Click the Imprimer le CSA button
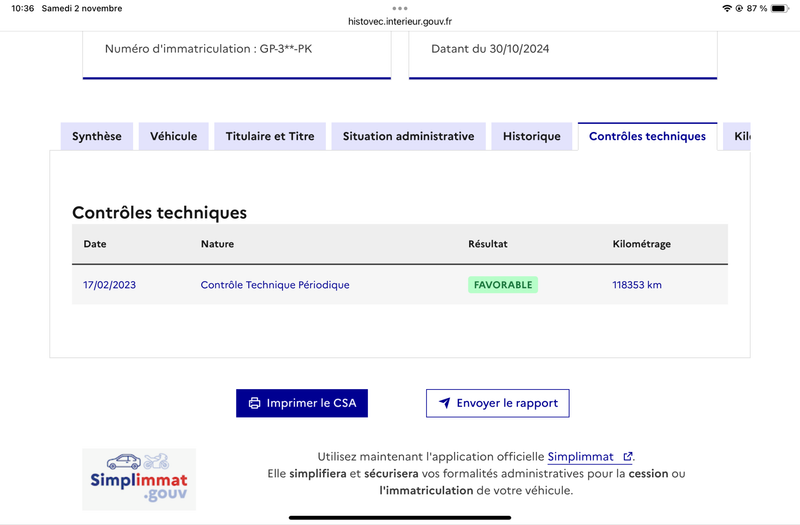Image resolution: width=800 pixels, height=525 pixels. (302, 403)
